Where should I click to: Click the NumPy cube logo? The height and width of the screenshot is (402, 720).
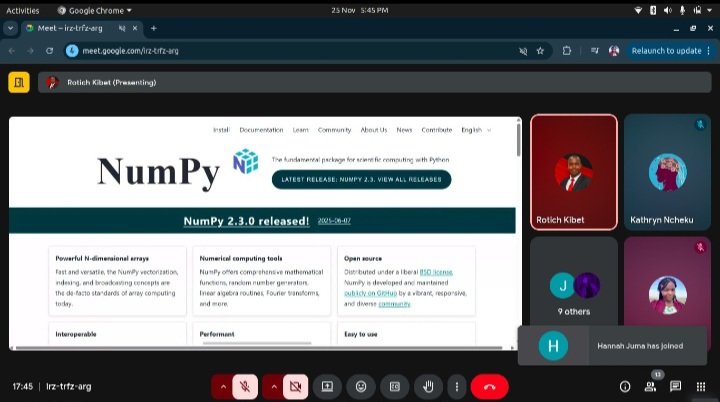246,161
